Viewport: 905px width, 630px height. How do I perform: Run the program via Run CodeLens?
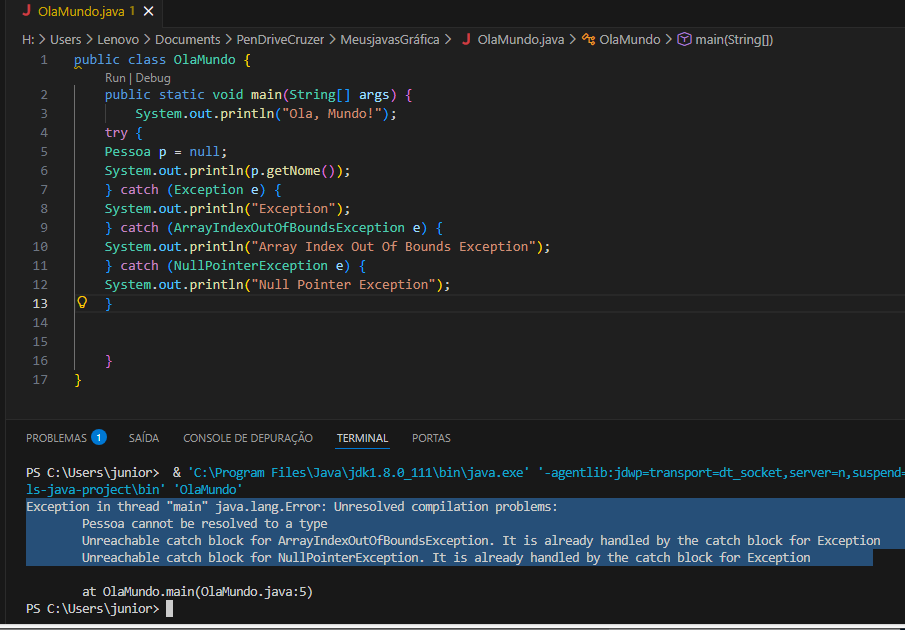[x=116, y=78]
